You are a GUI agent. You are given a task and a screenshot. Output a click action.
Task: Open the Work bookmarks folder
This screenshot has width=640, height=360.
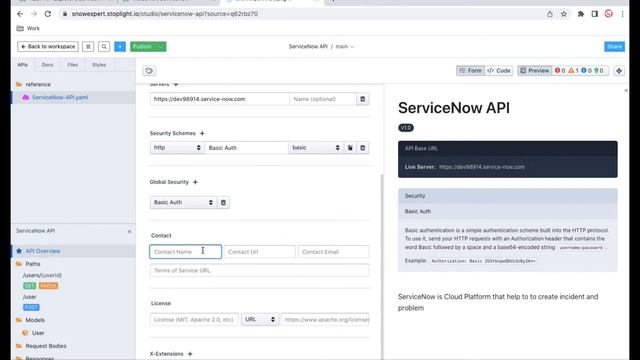[28, 28]
